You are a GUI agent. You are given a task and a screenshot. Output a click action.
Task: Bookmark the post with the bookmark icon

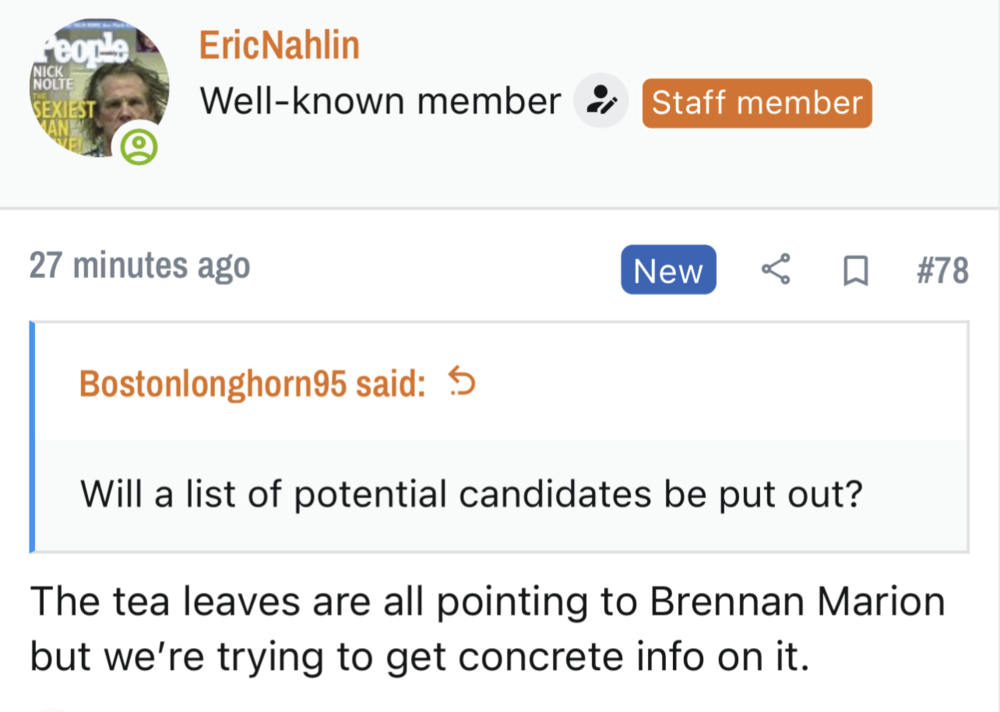tap(854, 270)
